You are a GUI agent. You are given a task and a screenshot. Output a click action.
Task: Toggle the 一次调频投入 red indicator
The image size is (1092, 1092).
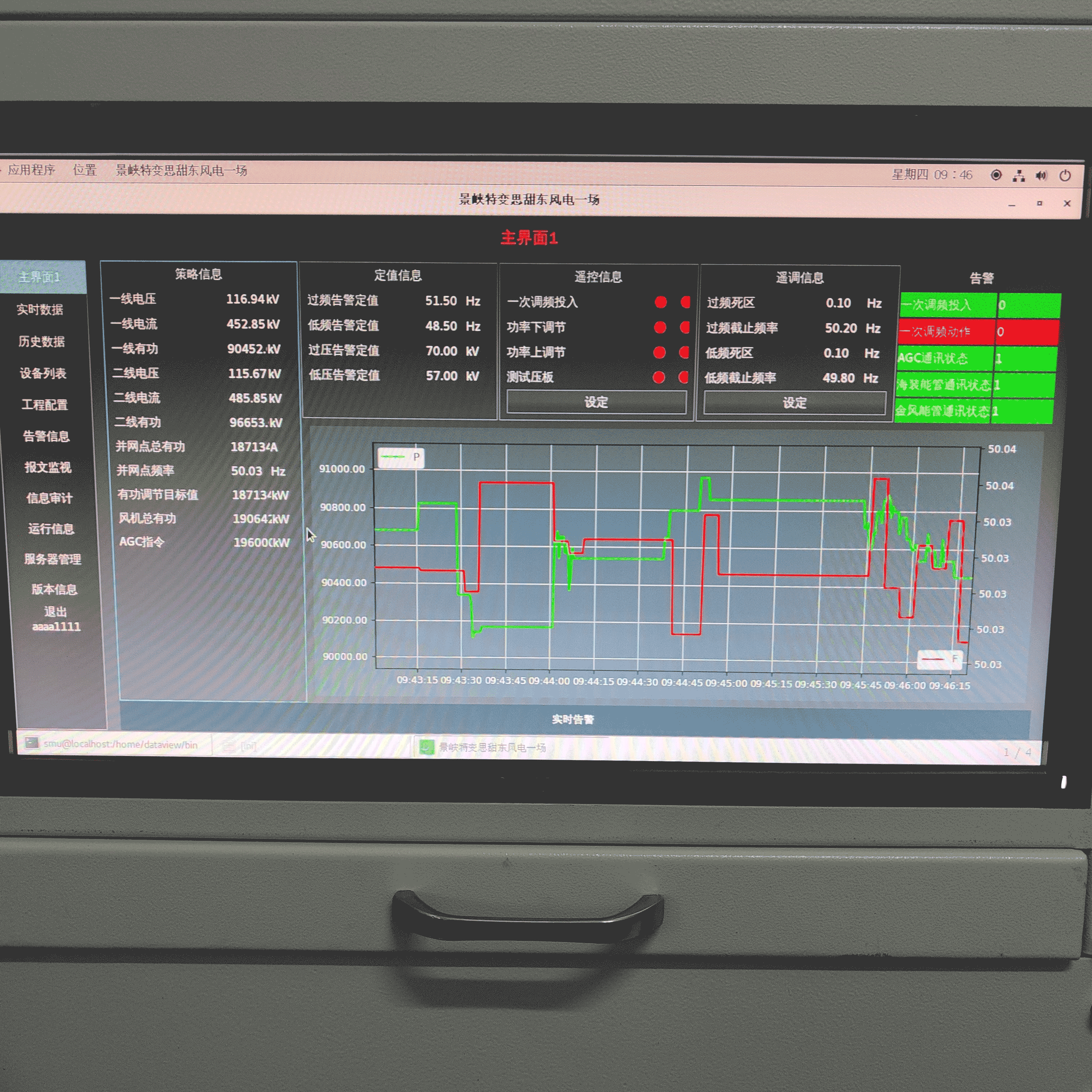click(660, 302)
